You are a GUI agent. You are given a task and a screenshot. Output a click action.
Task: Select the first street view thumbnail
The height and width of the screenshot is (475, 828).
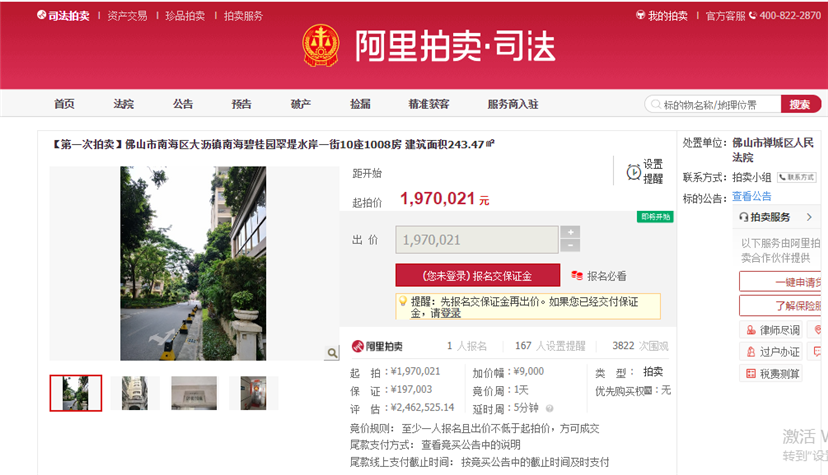tap(76, 393)
